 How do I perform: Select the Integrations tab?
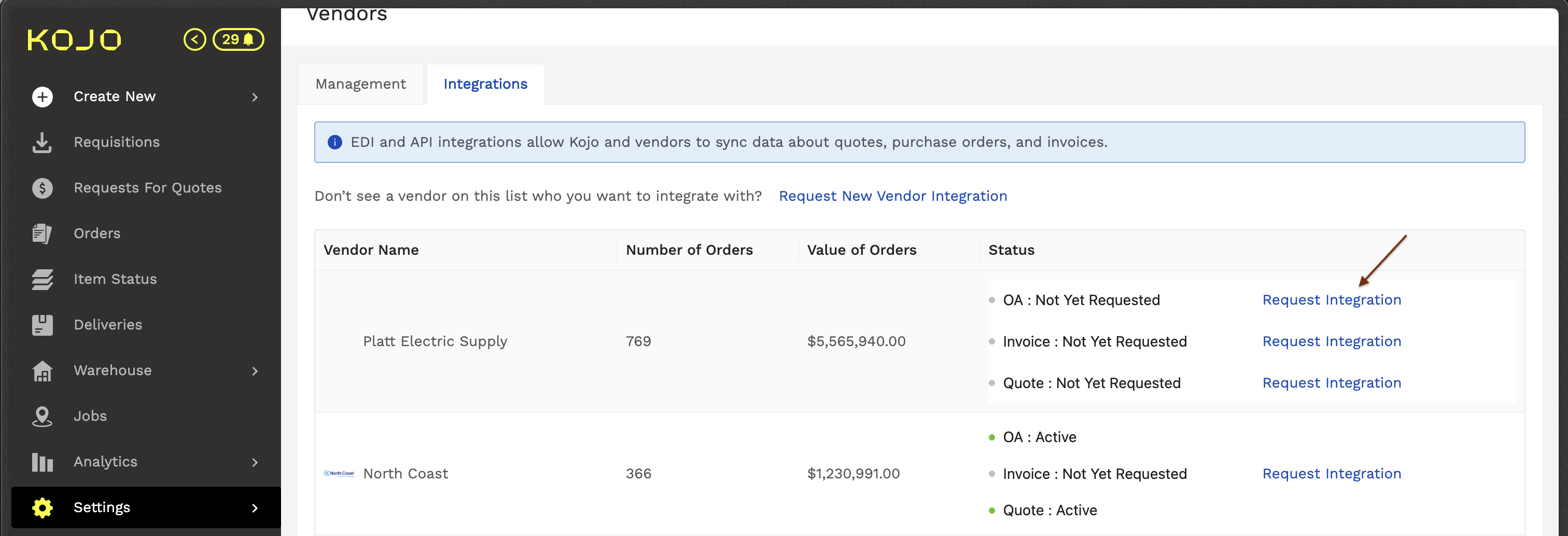[485, 84]
